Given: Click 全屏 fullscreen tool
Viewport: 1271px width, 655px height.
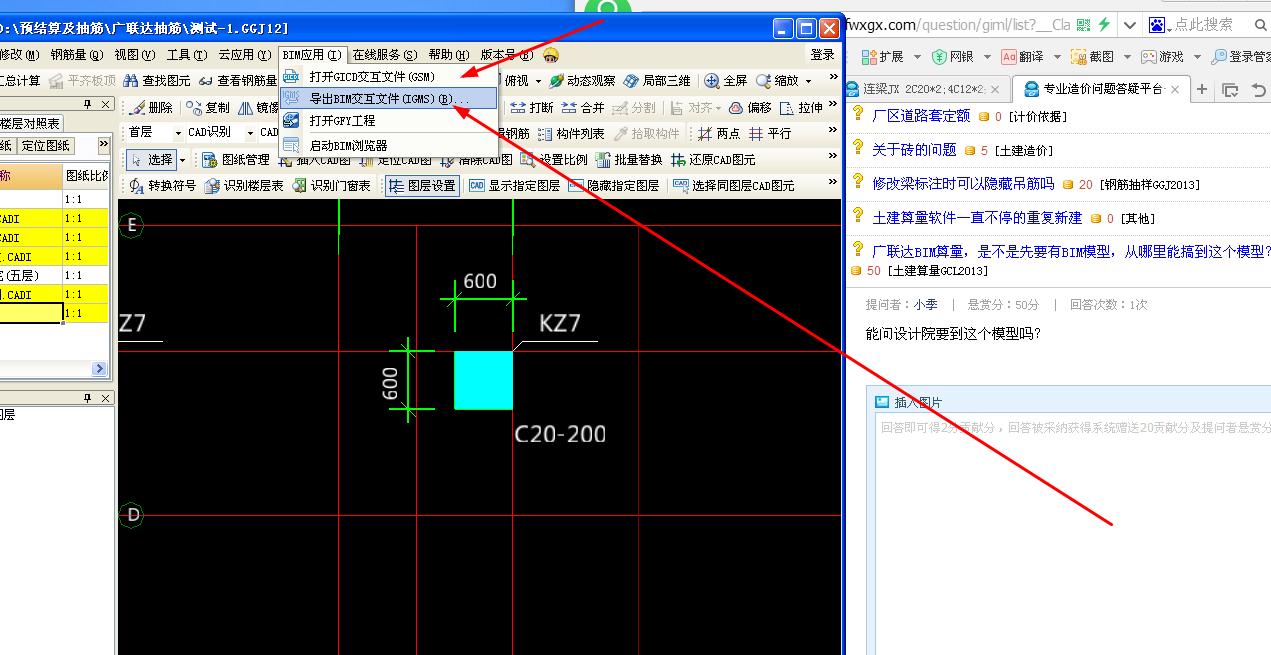Looking at the screenshot, I should tap(726, 81).
